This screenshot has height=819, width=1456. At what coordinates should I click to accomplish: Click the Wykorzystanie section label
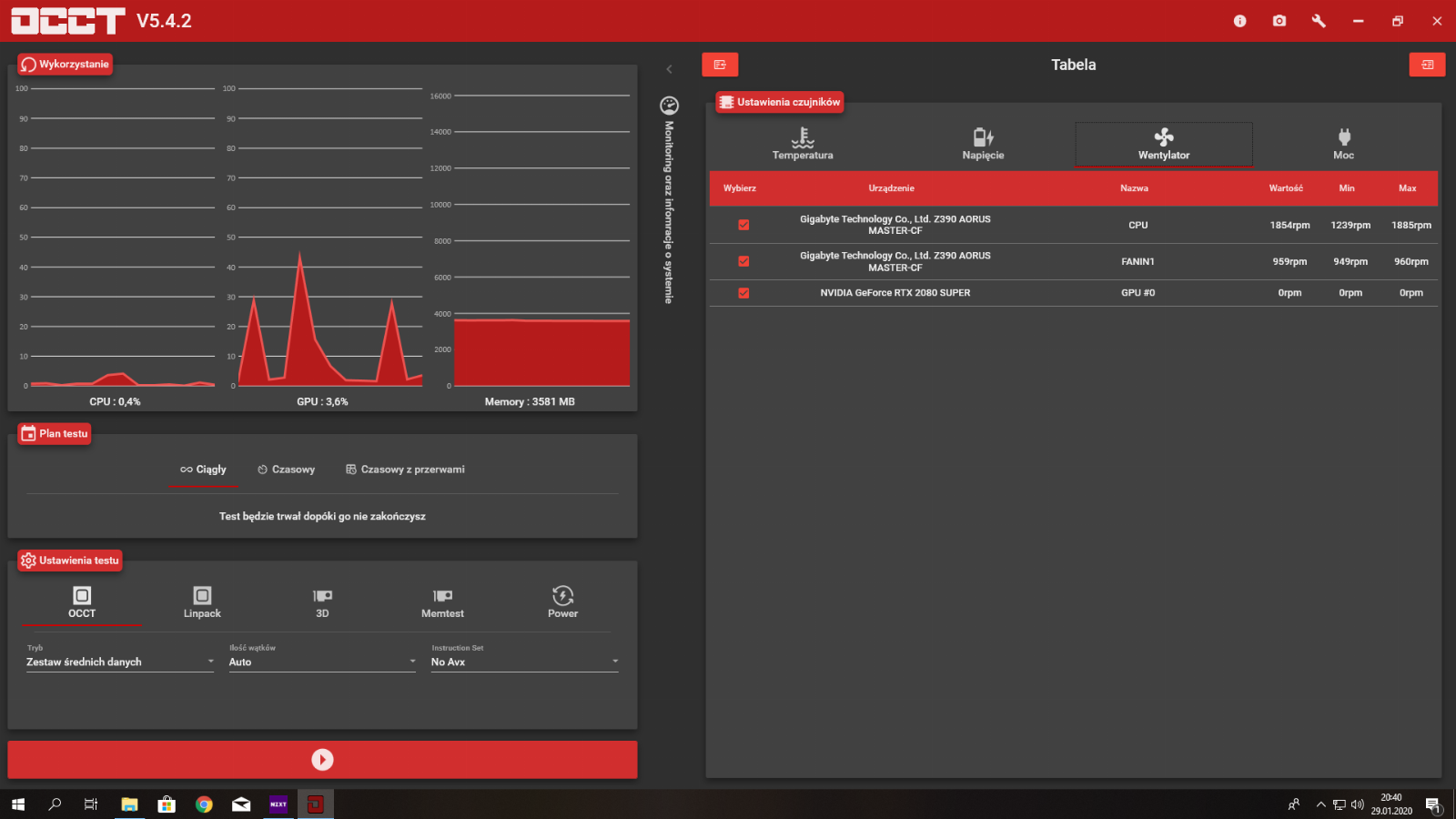point(65,65)
